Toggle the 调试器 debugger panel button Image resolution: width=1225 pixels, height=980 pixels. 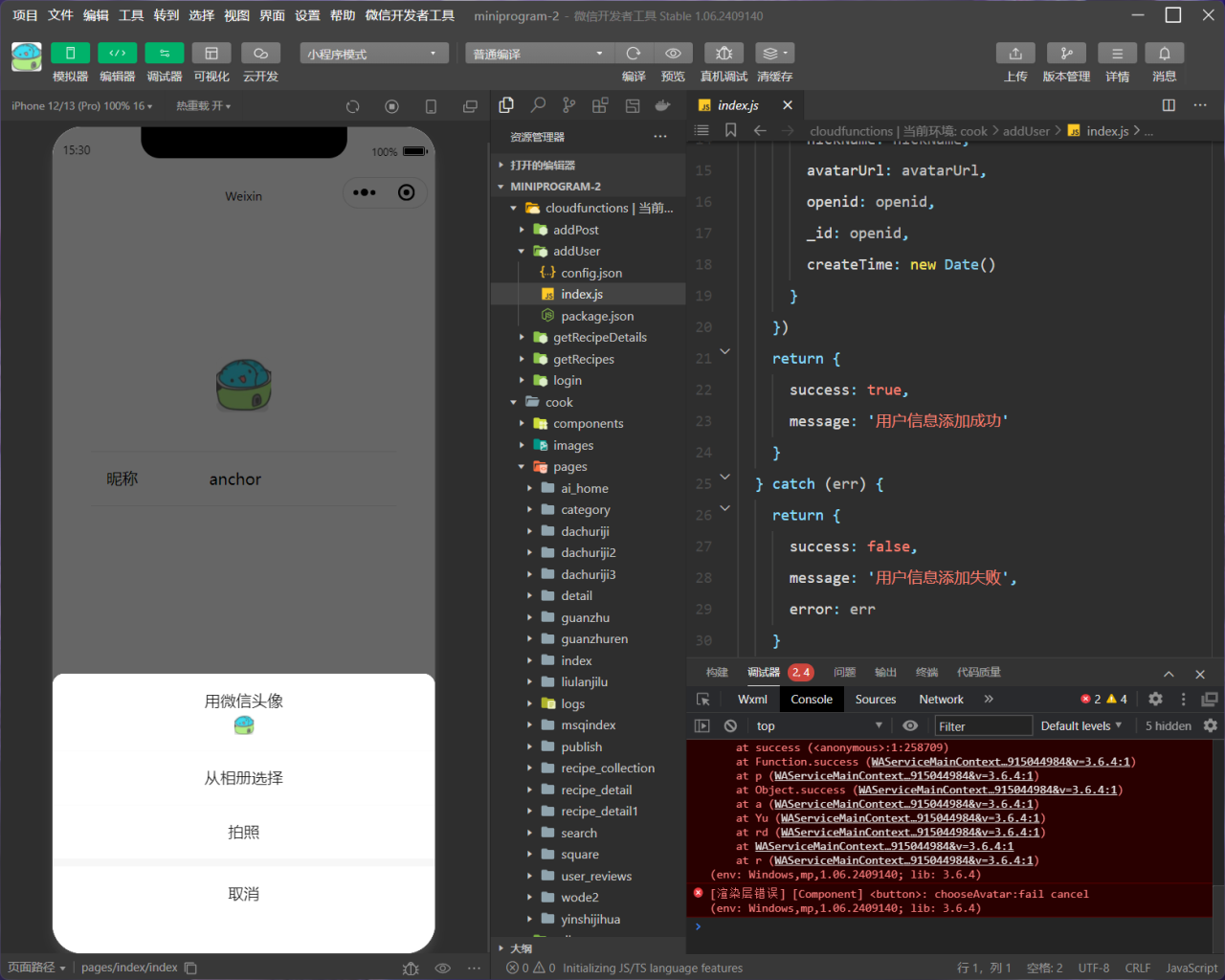click(165, 54)
